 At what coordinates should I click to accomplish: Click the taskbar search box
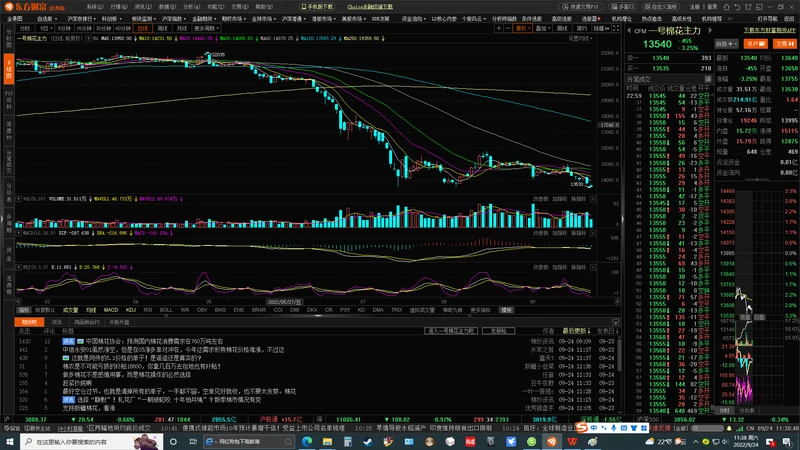pyautogui.click(x=92, y=441)
